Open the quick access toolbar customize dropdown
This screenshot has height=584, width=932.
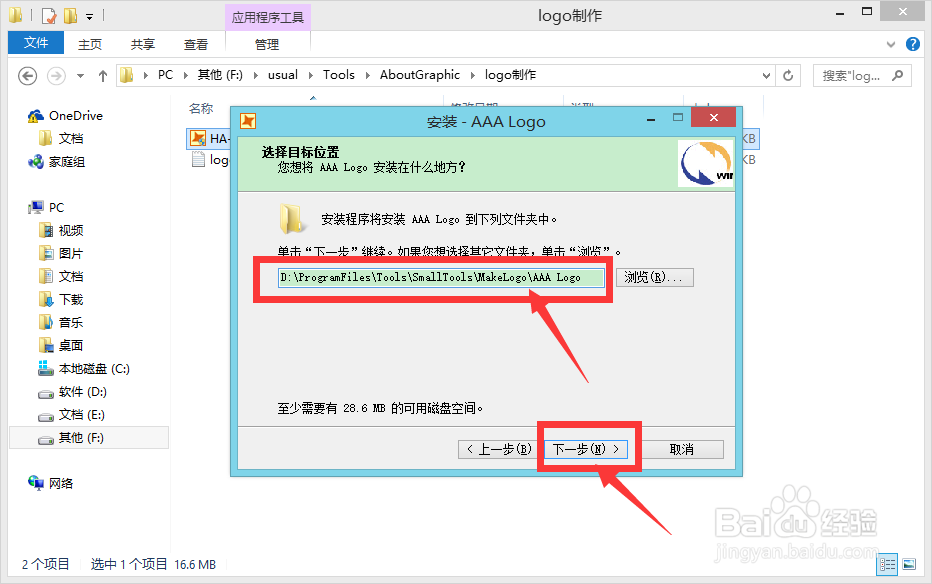(89, 17)
